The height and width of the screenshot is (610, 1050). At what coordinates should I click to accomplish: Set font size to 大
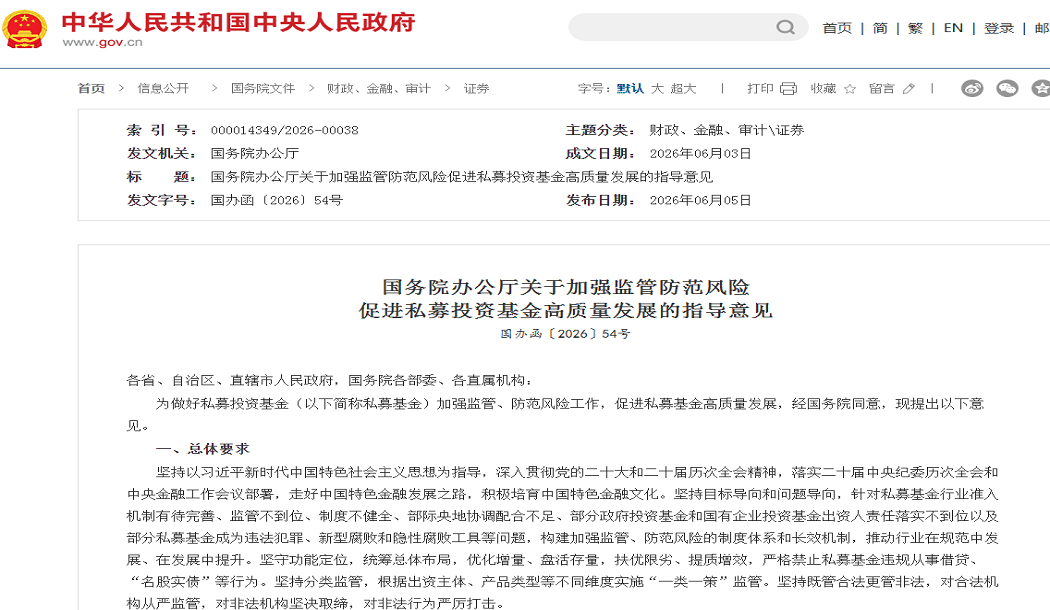[657, 88]
